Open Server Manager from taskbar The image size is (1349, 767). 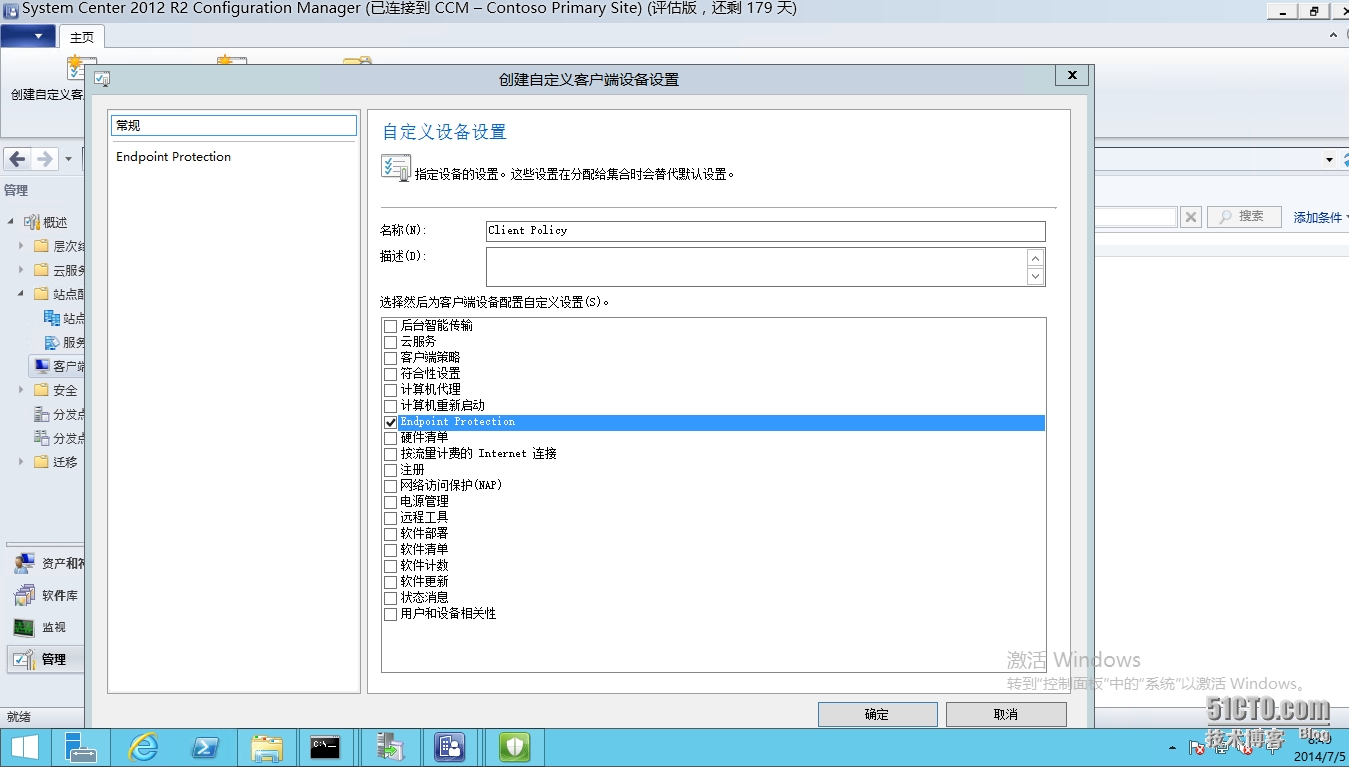click(80, 747)
